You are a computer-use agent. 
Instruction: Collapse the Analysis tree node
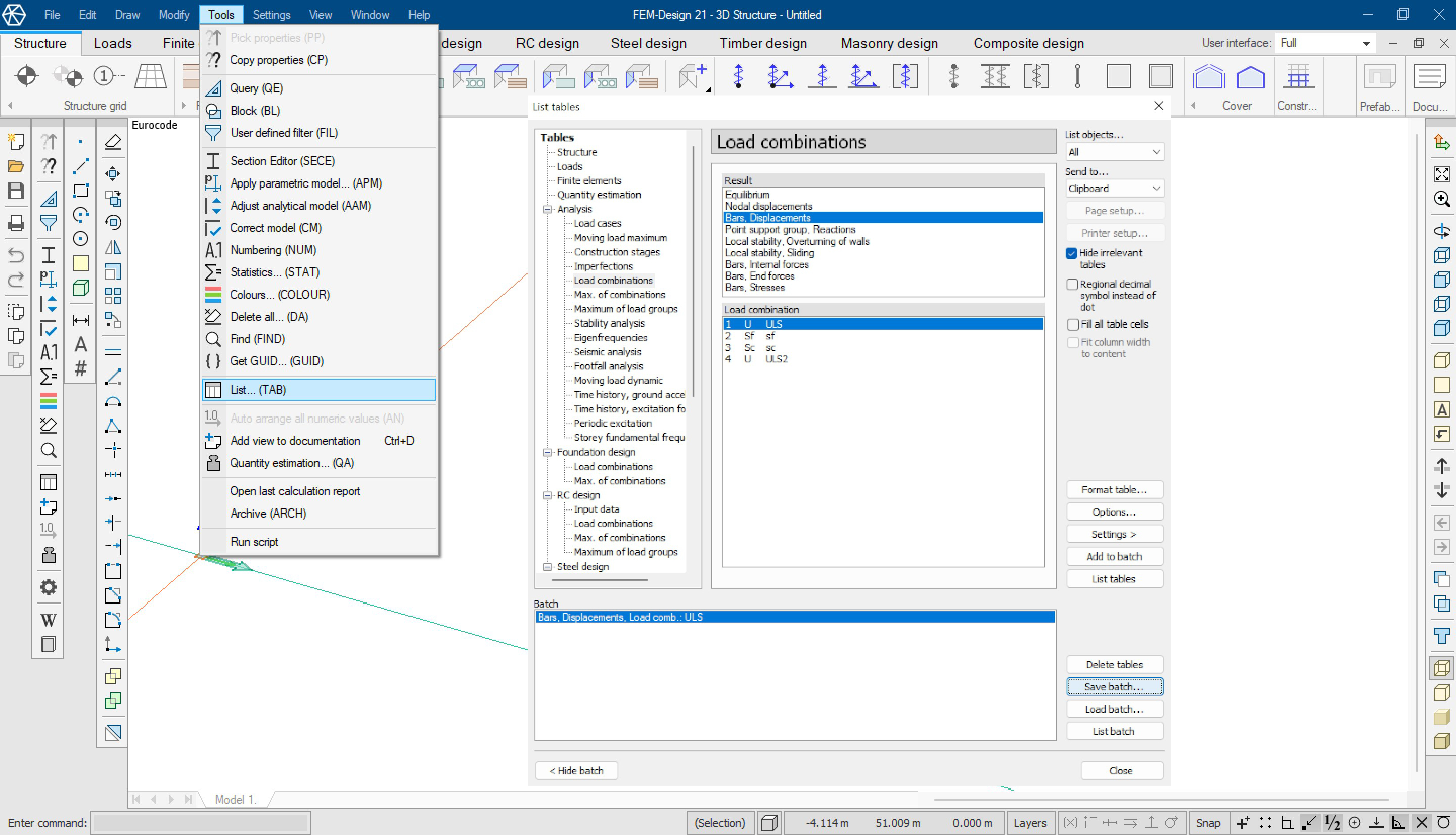(x=547, y=209)
